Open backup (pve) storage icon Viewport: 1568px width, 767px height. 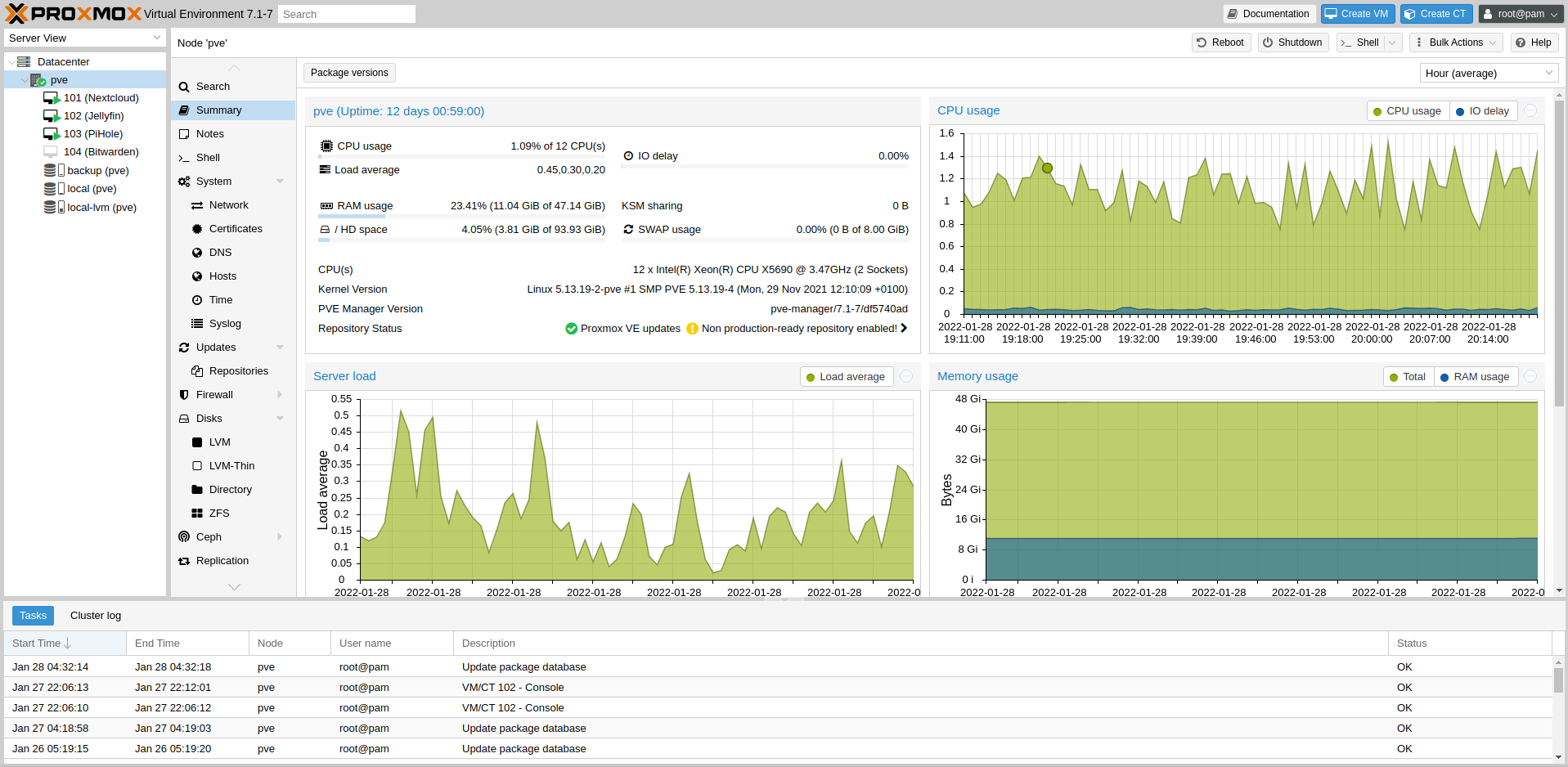(x=54, y=170)
